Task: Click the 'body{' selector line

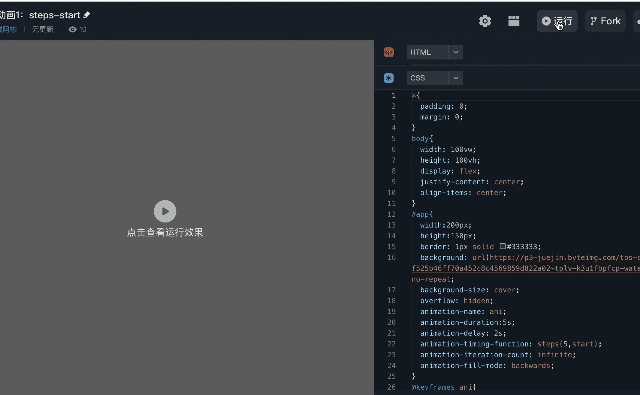Action: [x=422, y=139]
